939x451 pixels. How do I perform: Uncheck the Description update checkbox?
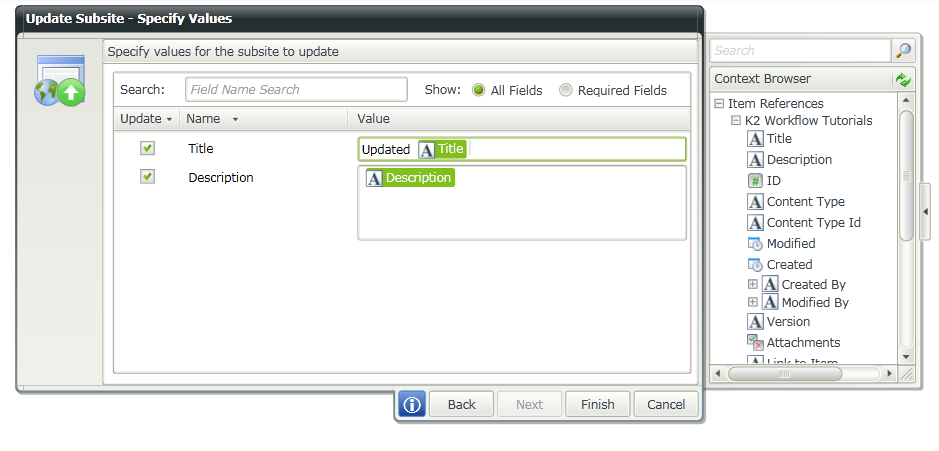tap(147, 177)
